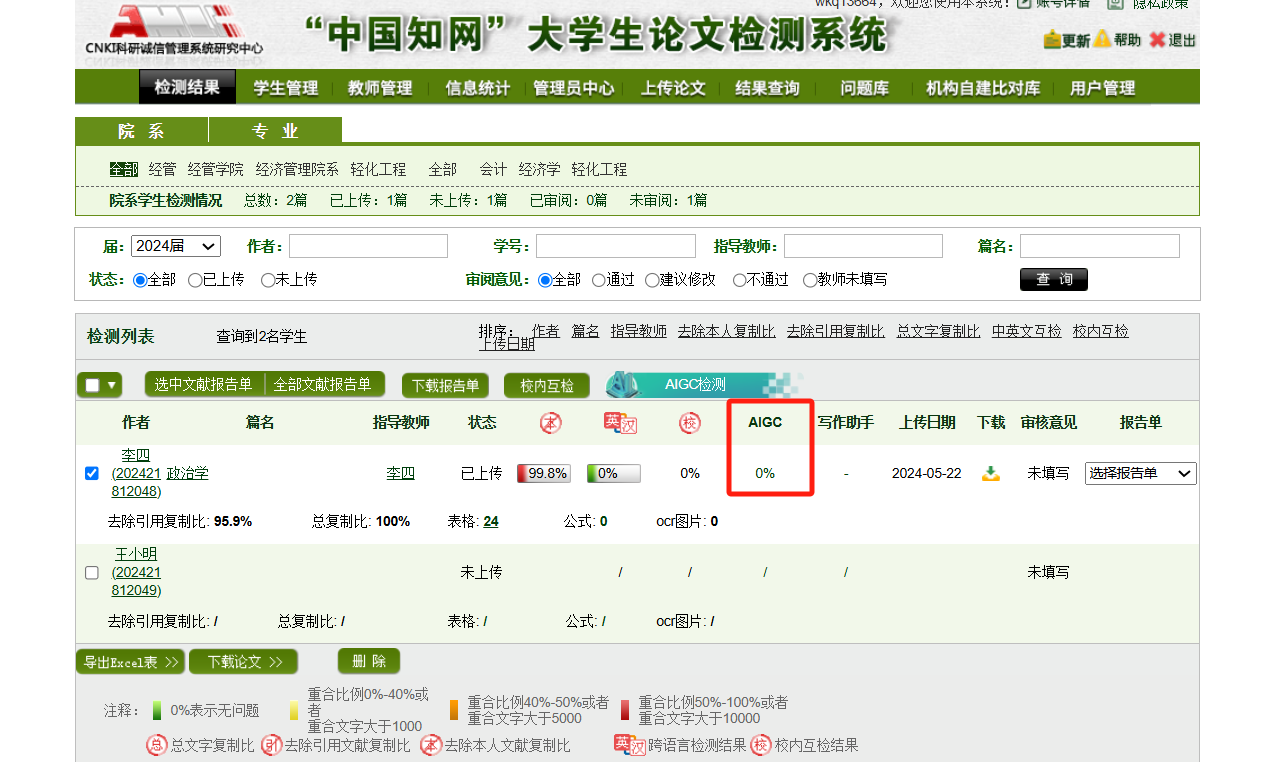Click the 王小明 author link
Screen dimensions: 1276x762
136,554
